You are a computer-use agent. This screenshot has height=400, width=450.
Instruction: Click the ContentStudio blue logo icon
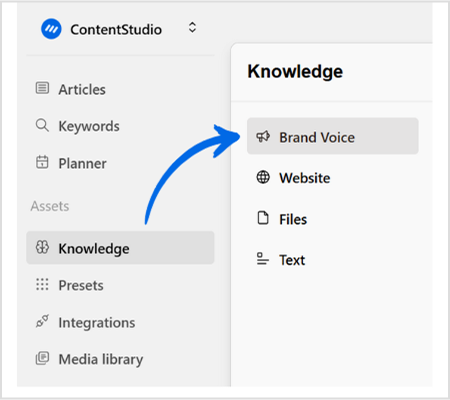[51, 29]
